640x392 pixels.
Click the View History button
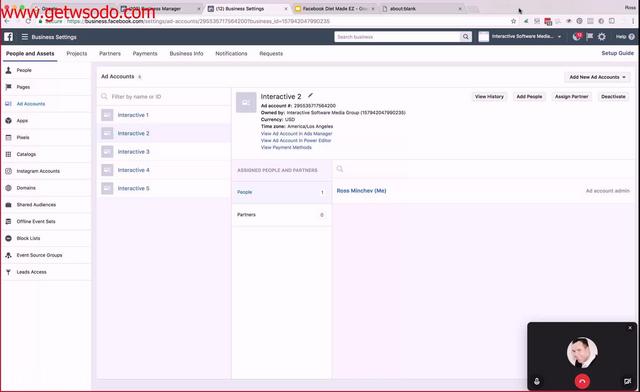click(489, 97)
